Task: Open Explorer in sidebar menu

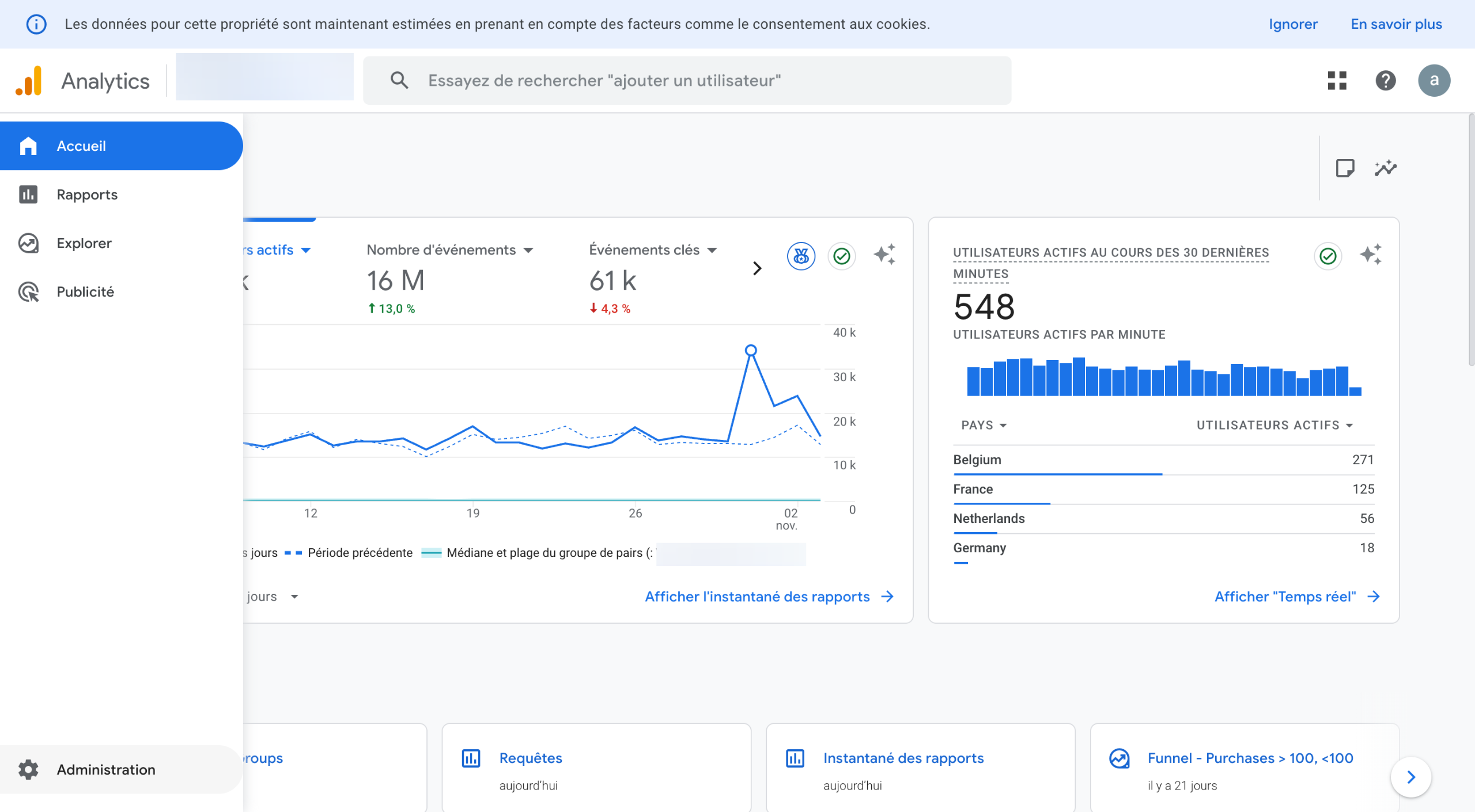Action: coord(84,243)
